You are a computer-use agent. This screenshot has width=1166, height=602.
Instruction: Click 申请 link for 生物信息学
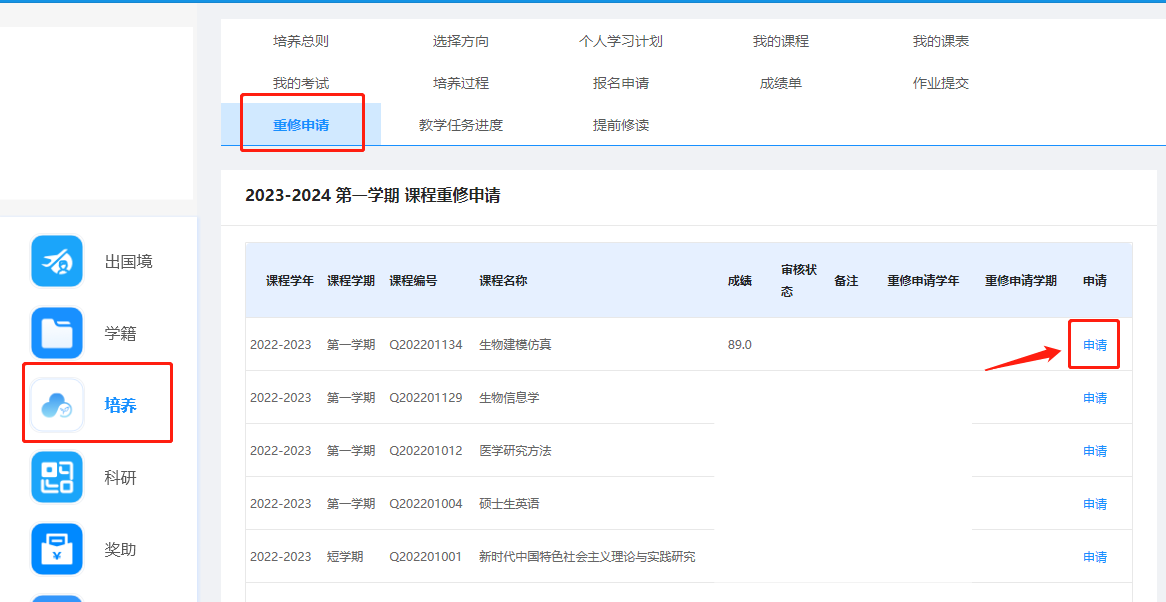coord(1095,398)
